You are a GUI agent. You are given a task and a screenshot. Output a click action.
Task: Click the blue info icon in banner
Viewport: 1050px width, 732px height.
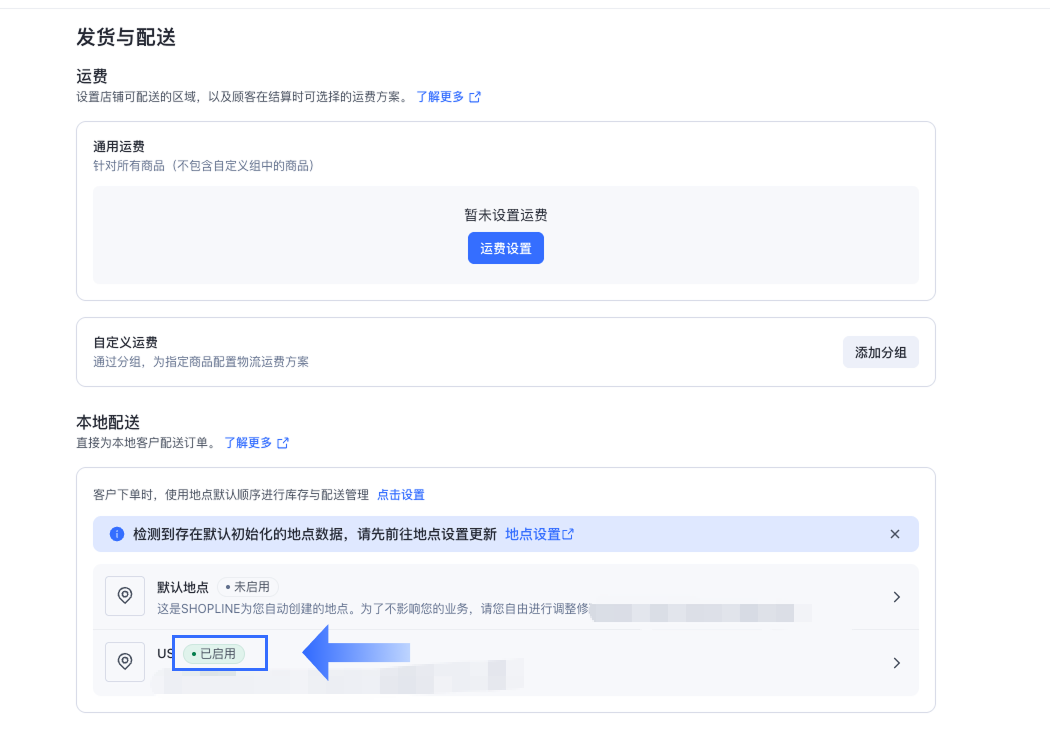[x=117, y=534]
